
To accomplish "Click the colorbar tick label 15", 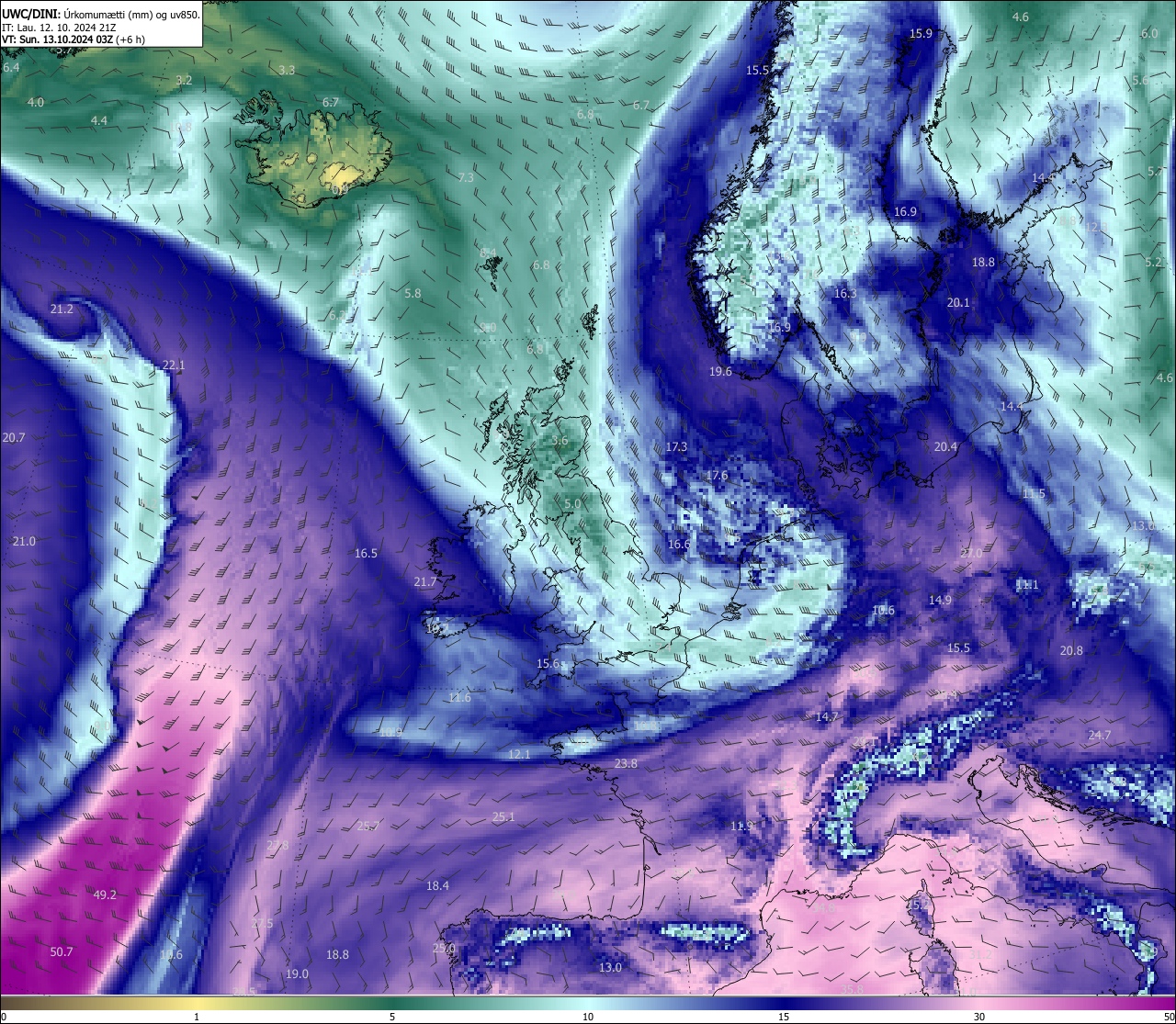I will (x=784, y=1017).
